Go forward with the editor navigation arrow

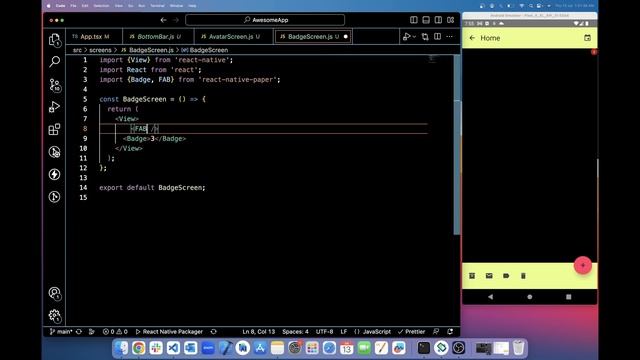pyautogui.click(x=176, y=20)
